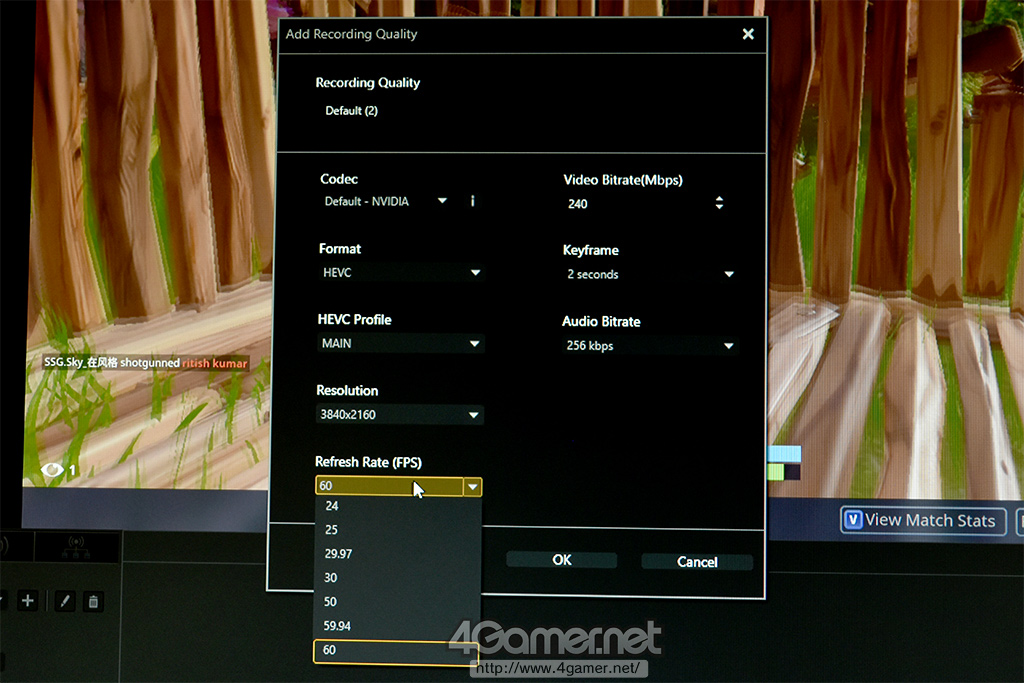1024x683 pixels.
Task: Pick 50 from the FPS list
Action: coord(398,602)
